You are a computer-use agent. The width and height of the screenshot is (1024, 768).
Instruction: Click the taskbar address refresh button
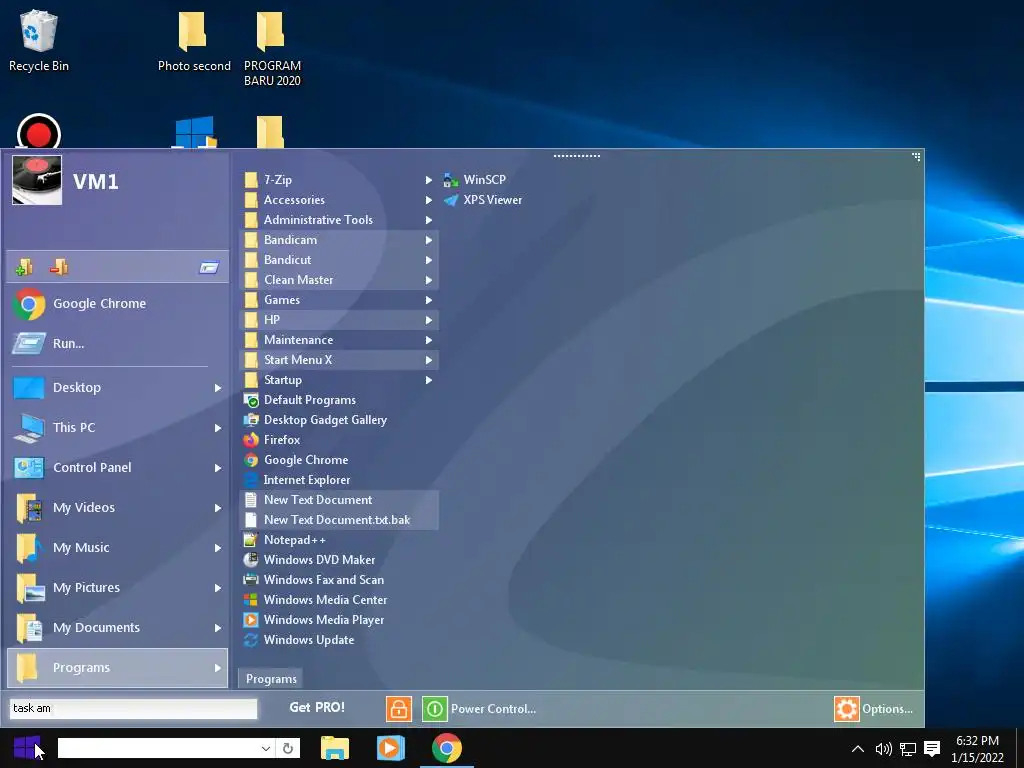(288, 748)
